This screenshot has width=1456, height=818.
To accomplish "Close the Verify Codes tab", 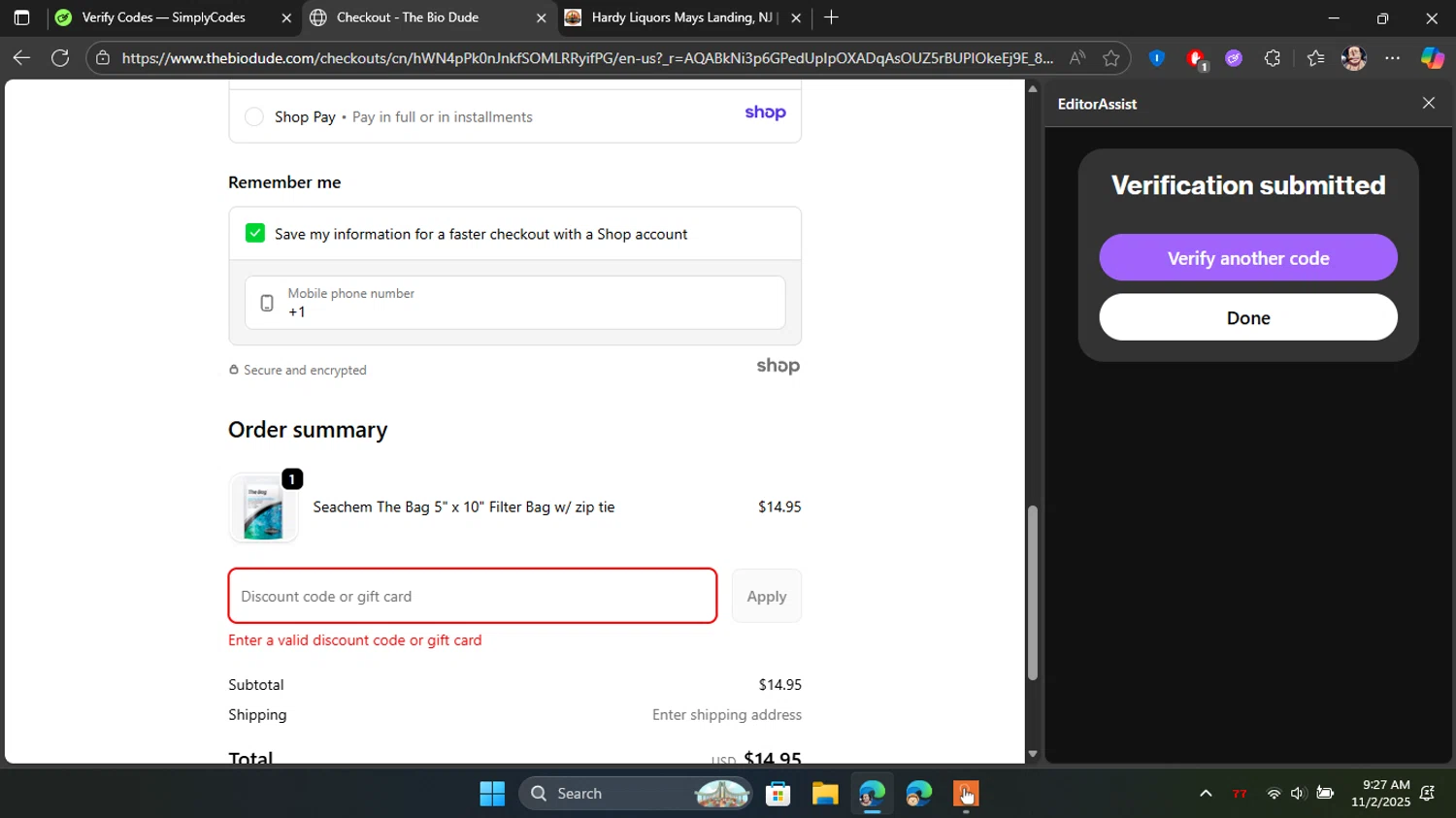I will click(x=286, y=17).
